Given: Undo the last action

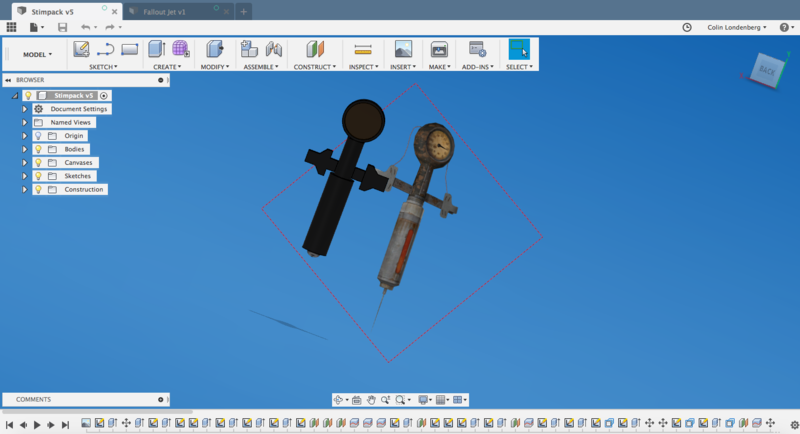Looking at the screenshot, I should (86, 27).
